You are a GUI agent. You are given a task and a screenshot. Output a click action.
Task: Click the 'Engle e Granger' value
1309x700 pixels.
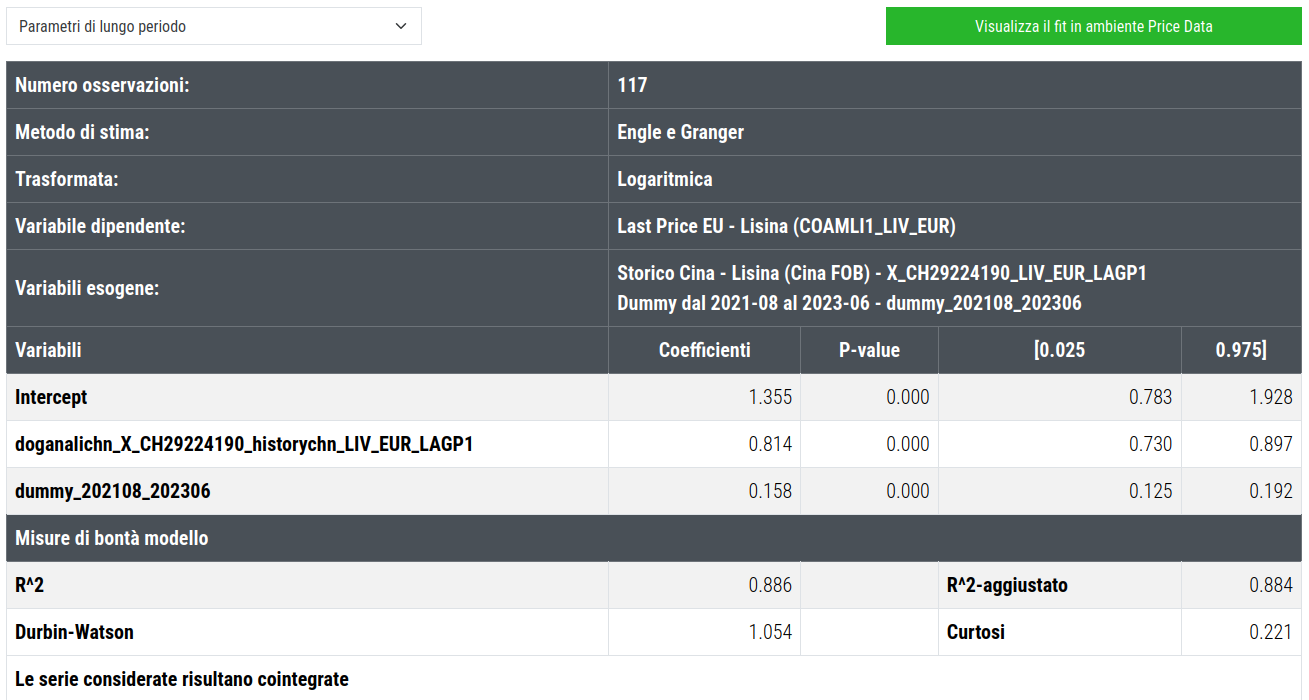tap(680, 132)
